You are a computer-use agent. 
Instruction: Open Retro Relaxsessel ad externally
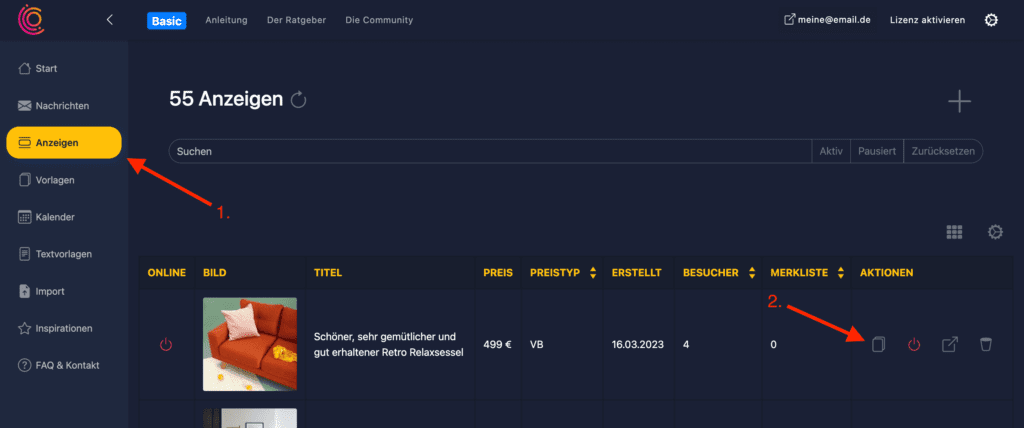click(950, 344)
